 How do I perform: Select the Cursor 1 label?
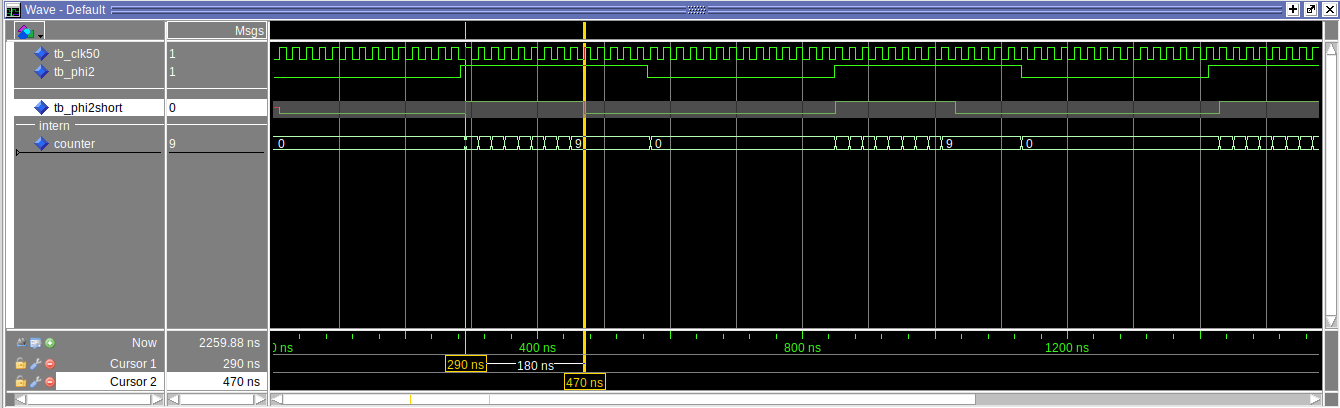click(133, 364)
